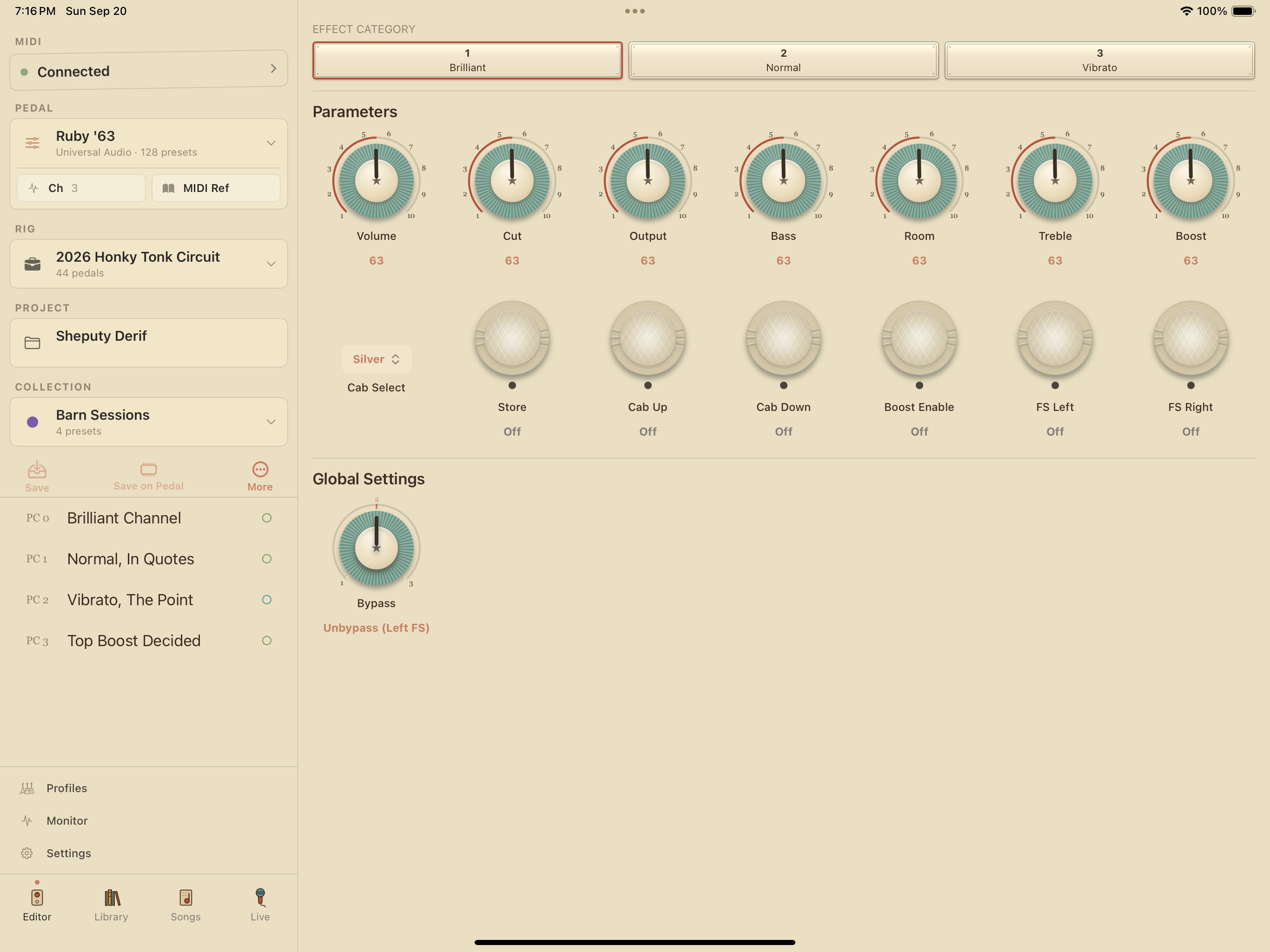This screenshot has height=952, width=1270.
Task: Click the Cut knob
Action: click(x=512, y=180)
